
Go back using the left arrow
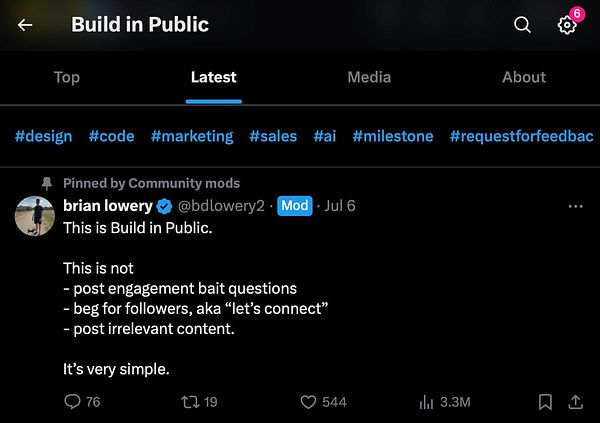tap(25, 25)
